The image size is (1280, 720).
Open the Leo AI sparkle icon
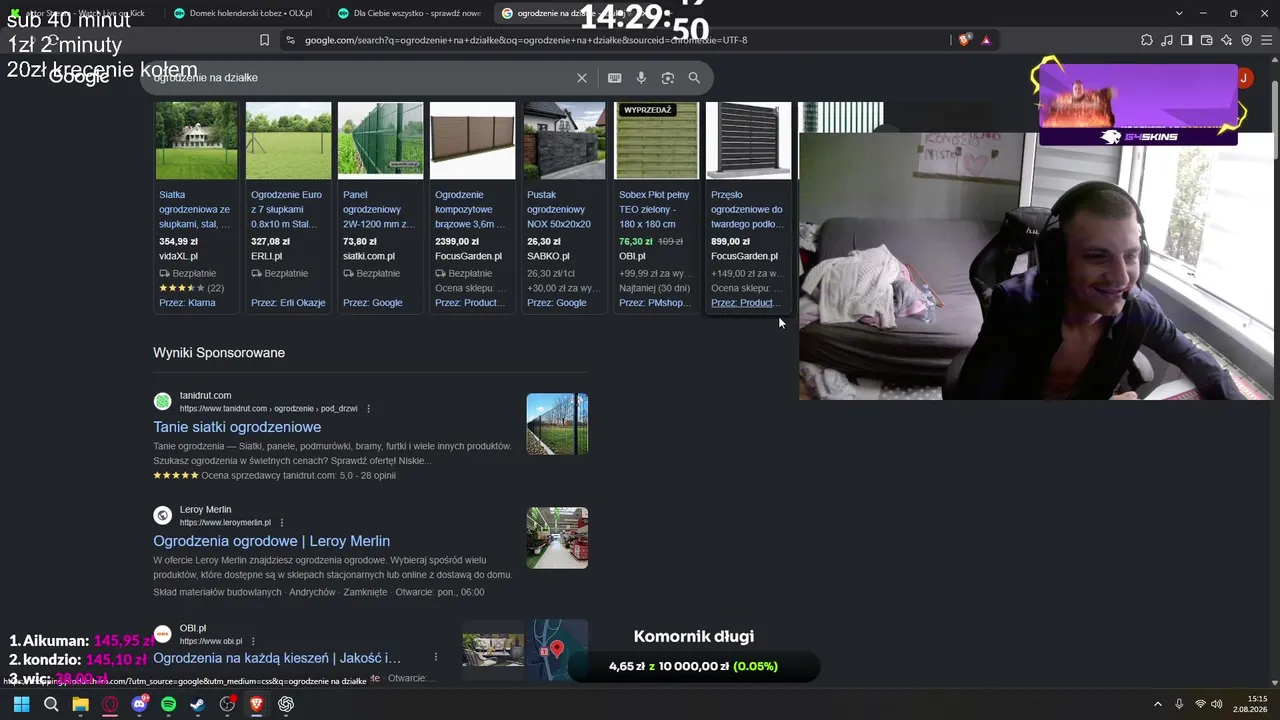(1226, 40)
